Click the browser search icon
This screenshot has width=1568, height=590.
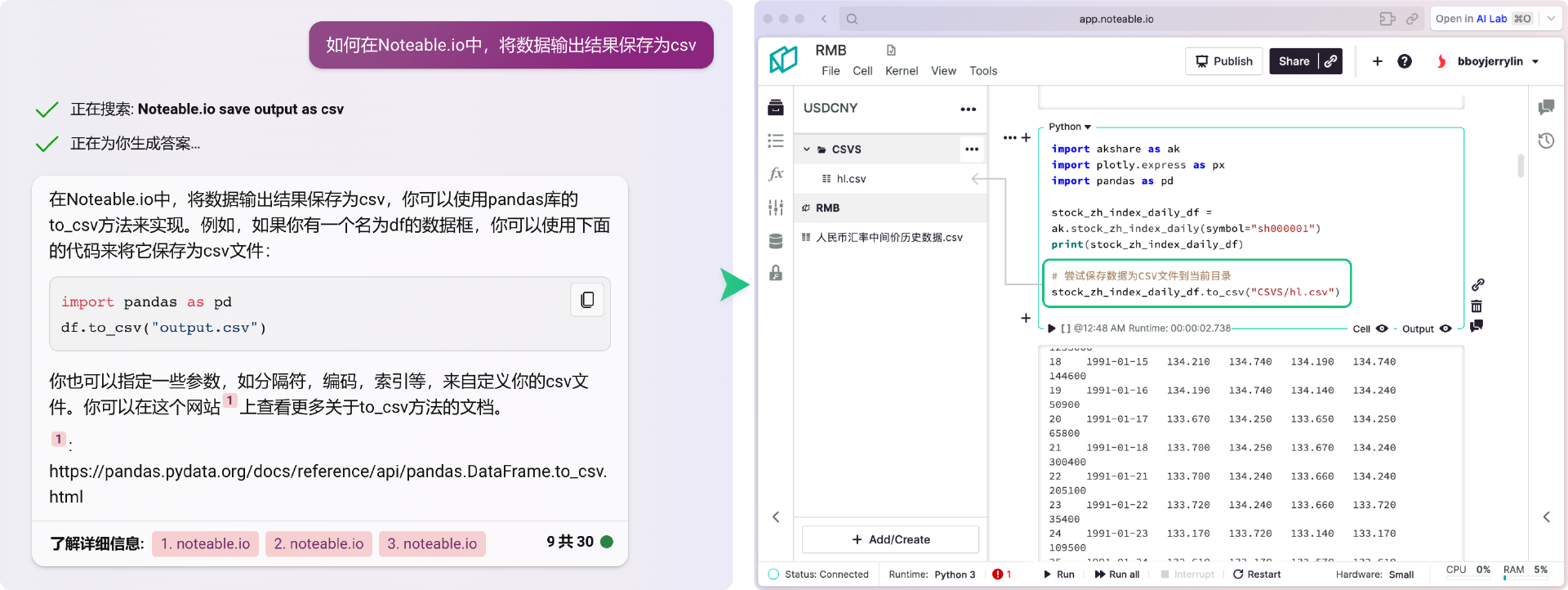(x=852, y=19)
